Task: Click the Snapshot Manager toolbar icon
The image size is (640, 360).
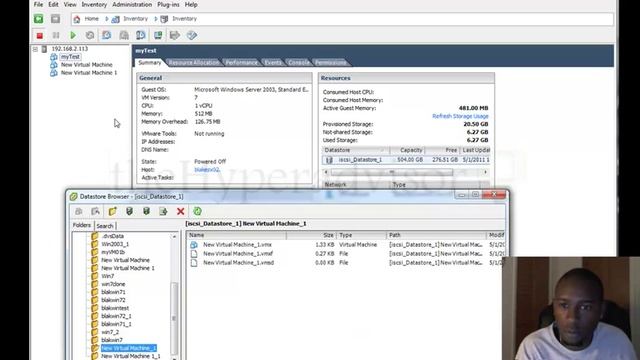Action: (141, 35)
